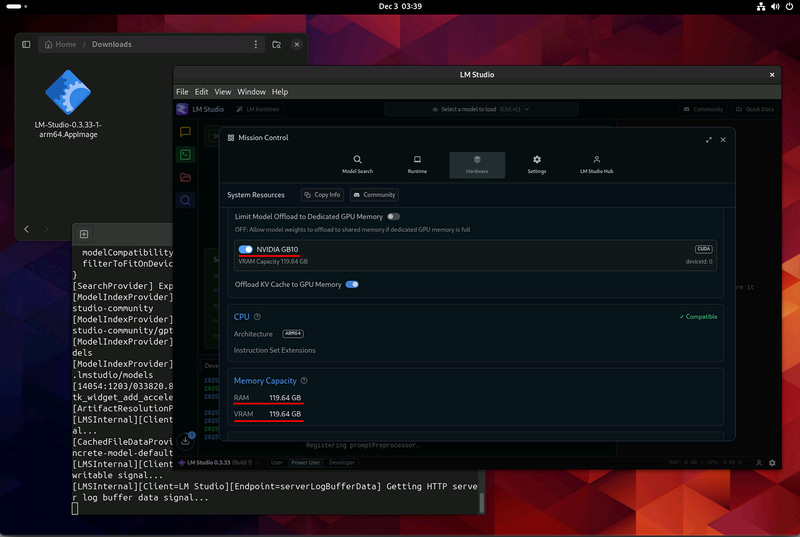Click the Instruction Set Extensions label
The width and height of the screenshot is (800, 537).
coord(274,350)
